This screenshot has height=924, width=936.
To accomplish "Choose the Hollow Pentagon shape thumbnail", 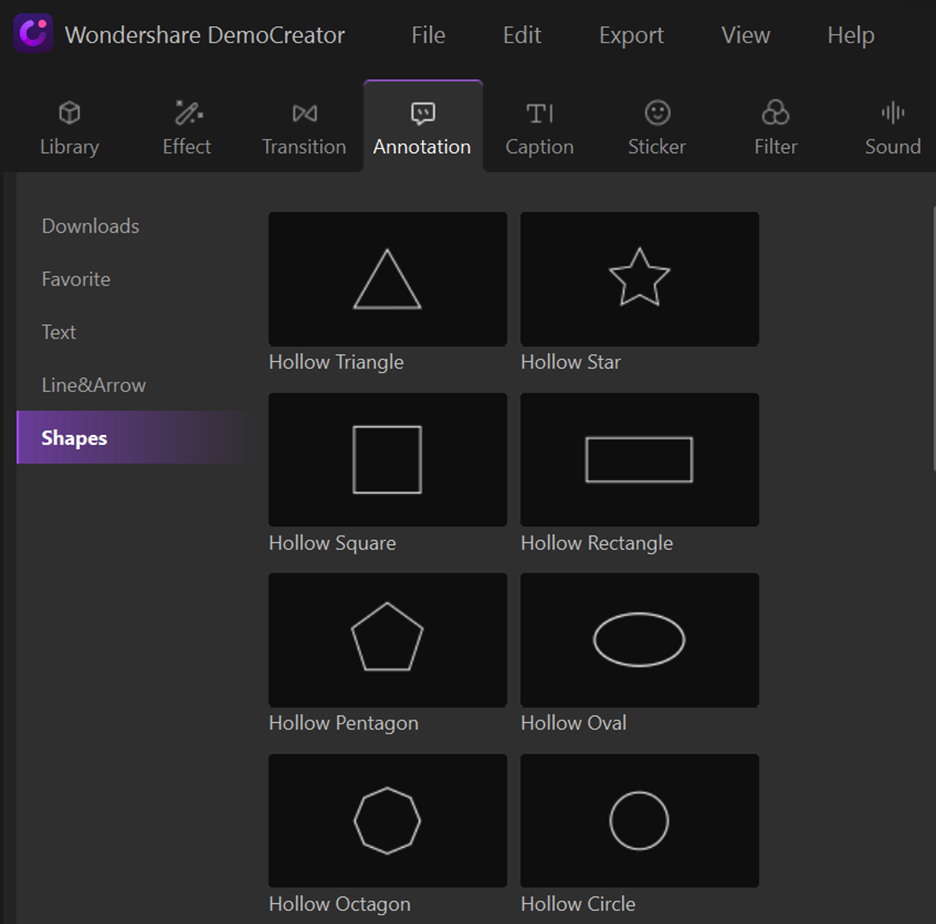I will [x=387, y=640].
